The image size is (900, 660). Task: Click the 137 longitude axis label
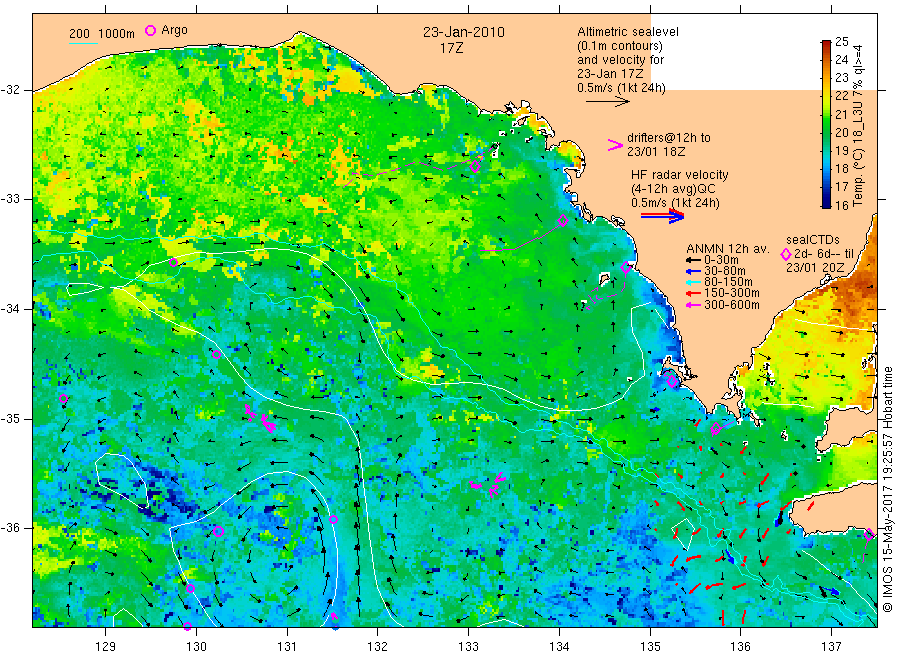pyautogui.click(x=831, y=647)
